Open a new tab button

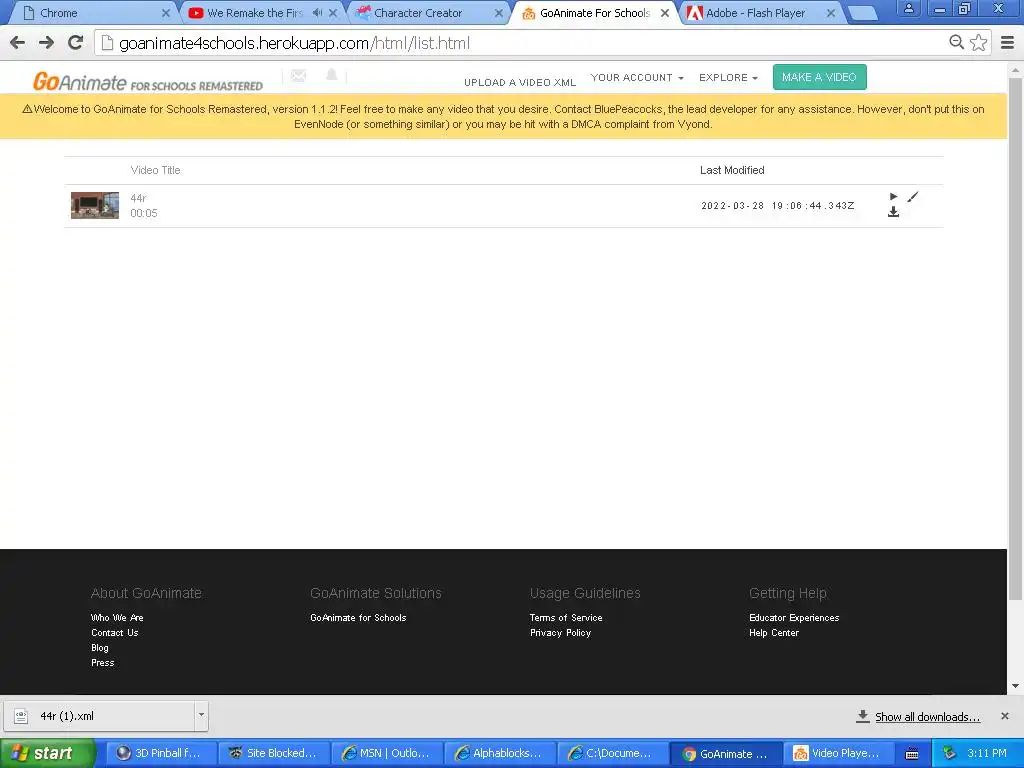point(863,13)
